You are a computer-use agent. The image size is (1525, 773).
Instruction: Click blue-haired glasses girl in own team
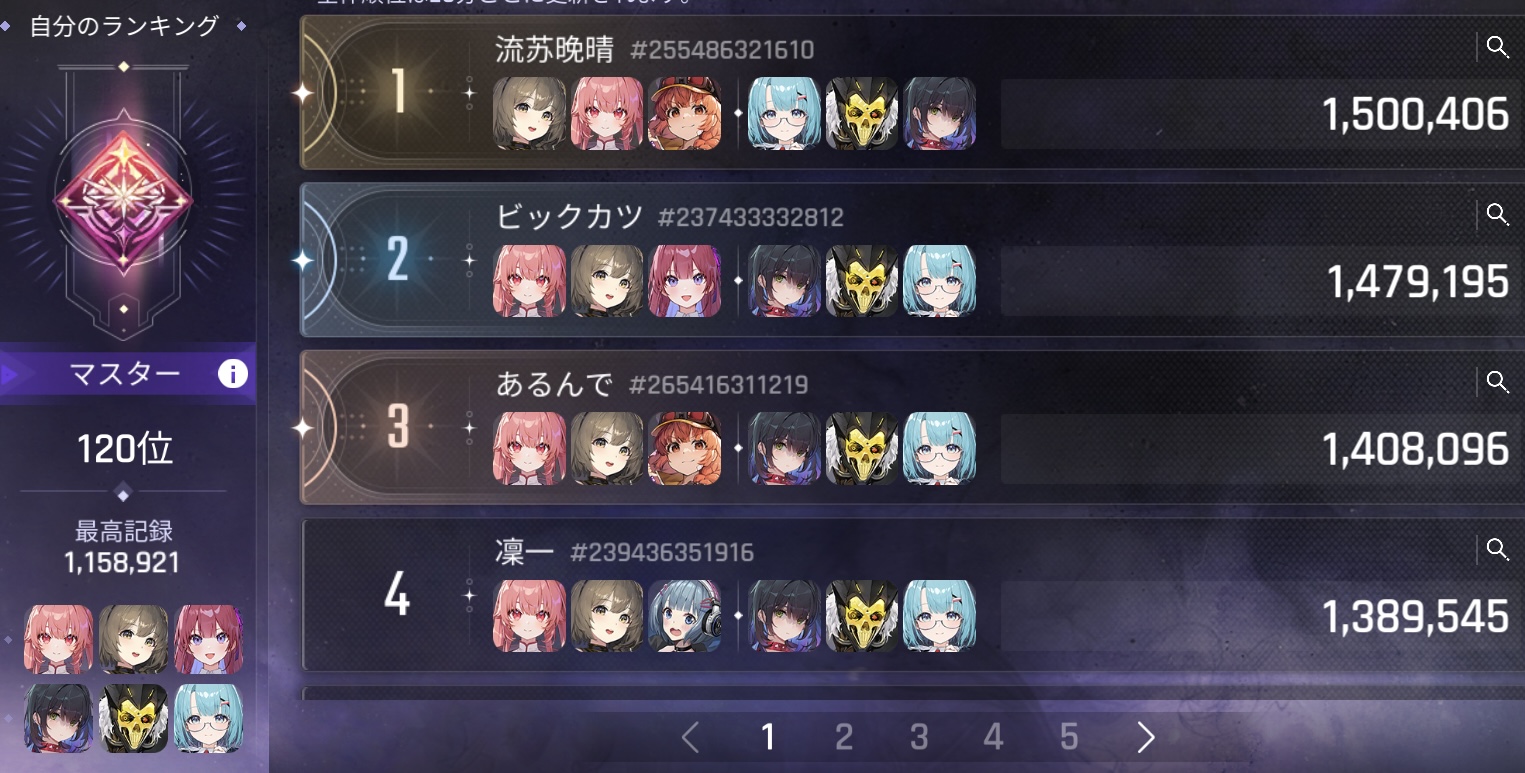[x=209, y=718]
